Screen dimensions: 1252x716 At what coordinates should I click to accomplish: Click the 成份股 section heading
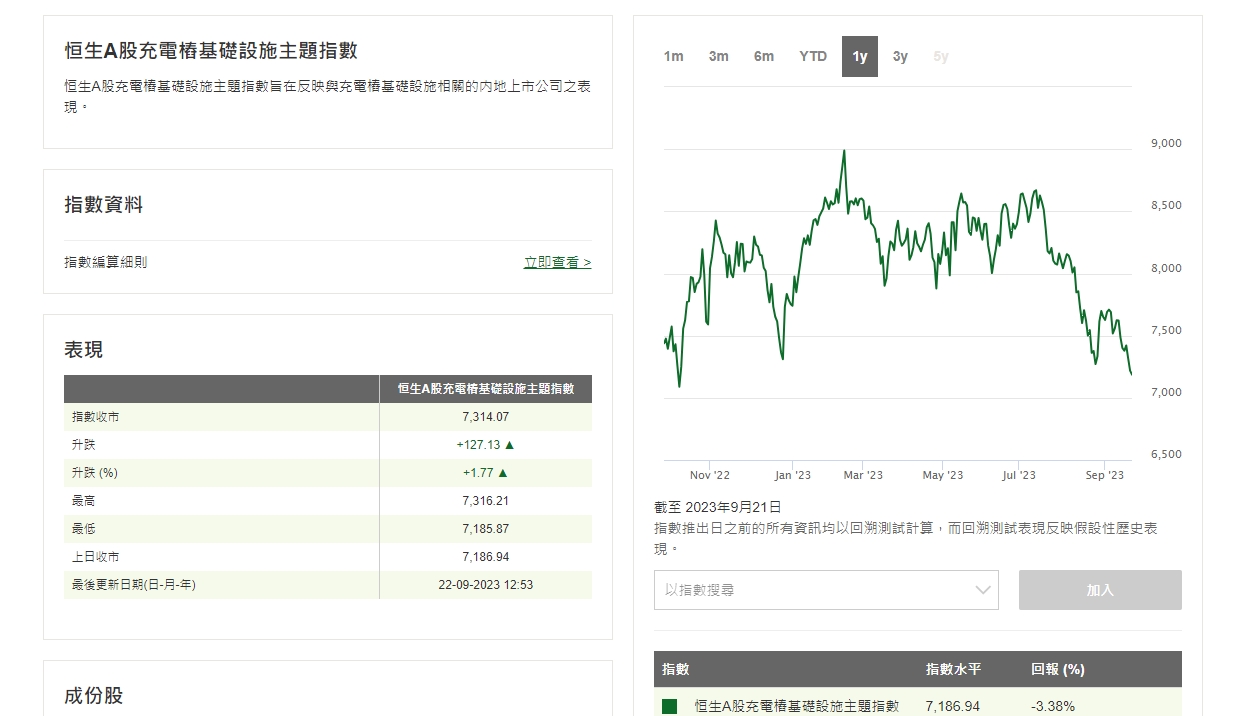[x=93, y=696]
